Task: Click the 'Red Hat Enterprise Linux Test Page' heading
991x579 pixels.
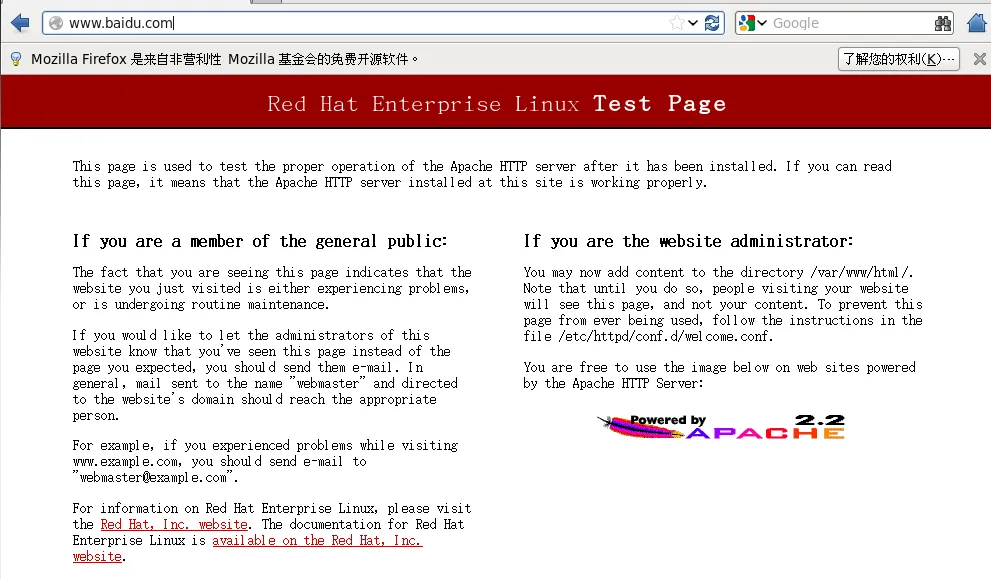Action: pyautogui.click(x=496, y=104)
